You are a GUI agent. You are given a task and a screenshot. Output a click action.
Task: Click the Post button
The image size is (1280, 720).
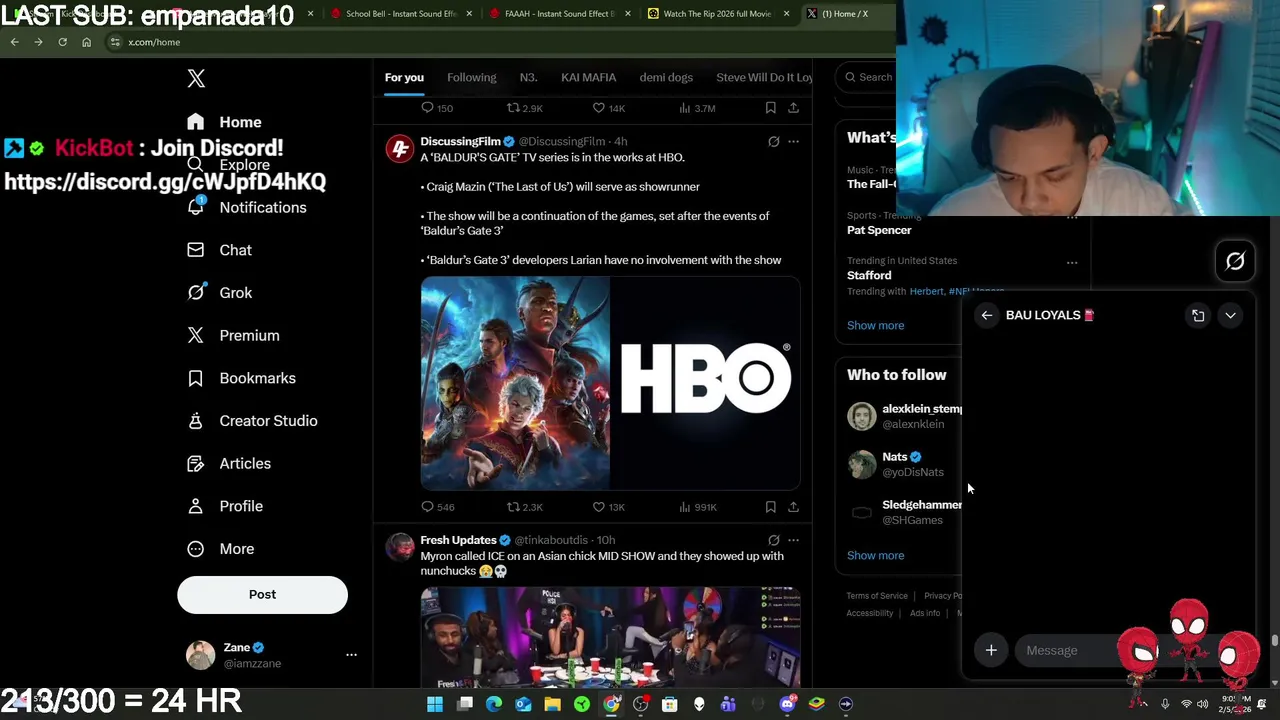(x=262, y=594)
